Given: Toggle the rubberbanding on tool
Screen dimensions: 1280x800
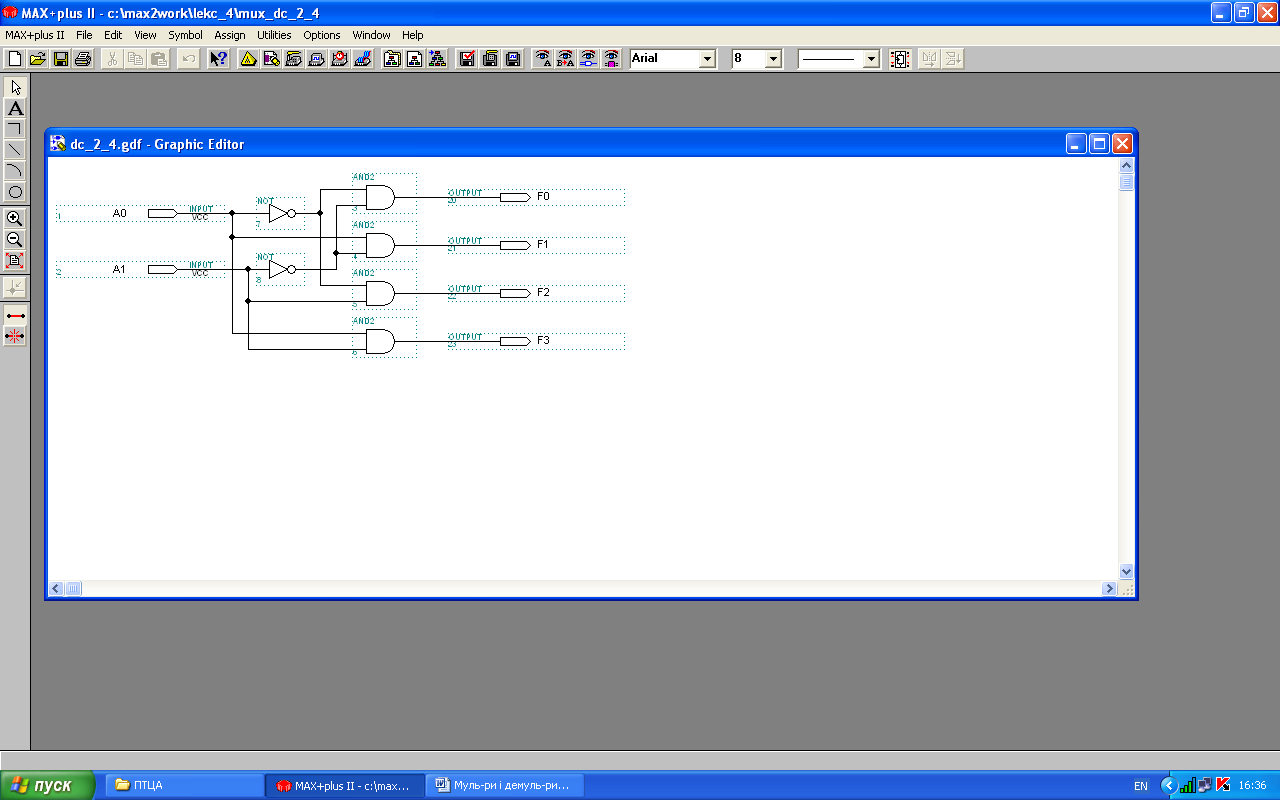Looking at the screenshot, I should click(x=15, y=315).
